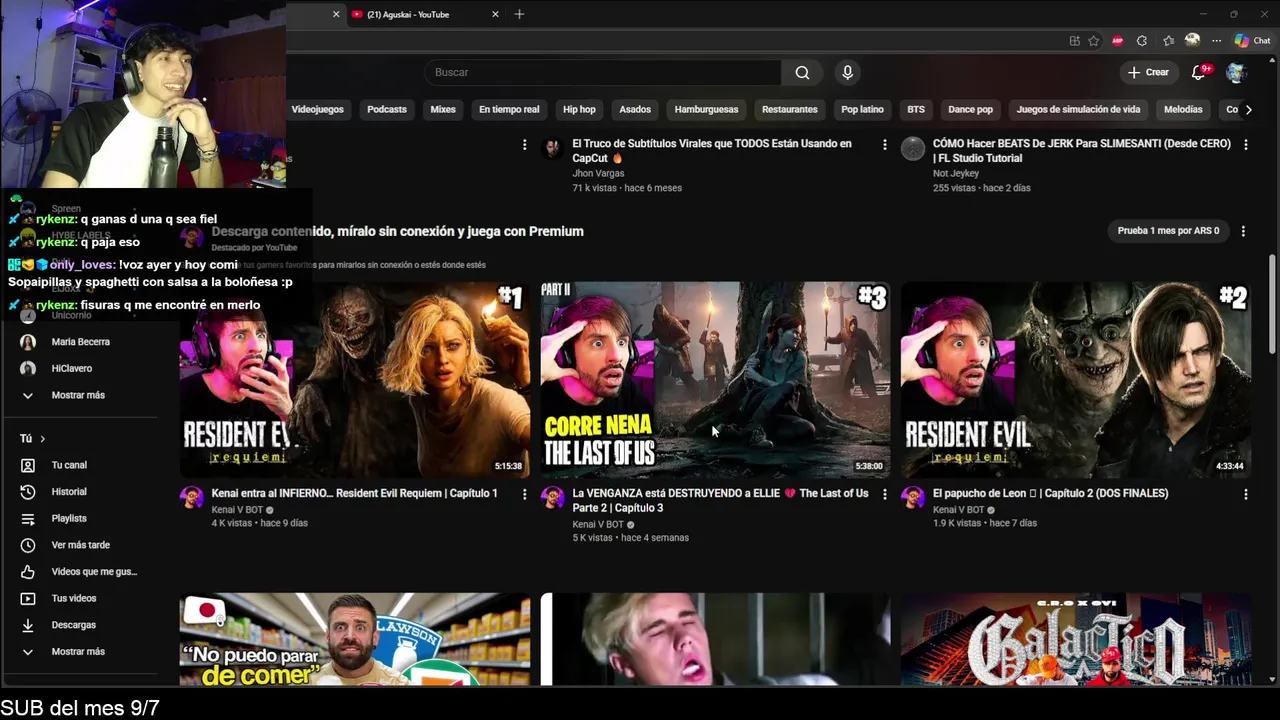Open Maria Becerra subscription
The width and height of the screenshot is (1280, 720).
point(80,342)
